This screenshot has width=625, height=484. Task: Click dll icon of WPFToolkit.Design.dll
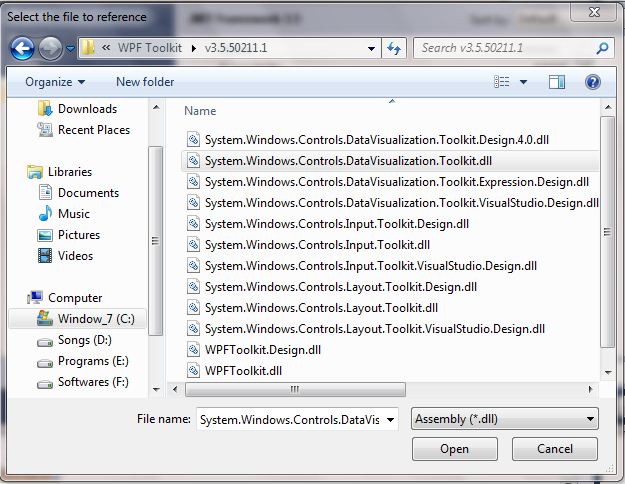193,350
